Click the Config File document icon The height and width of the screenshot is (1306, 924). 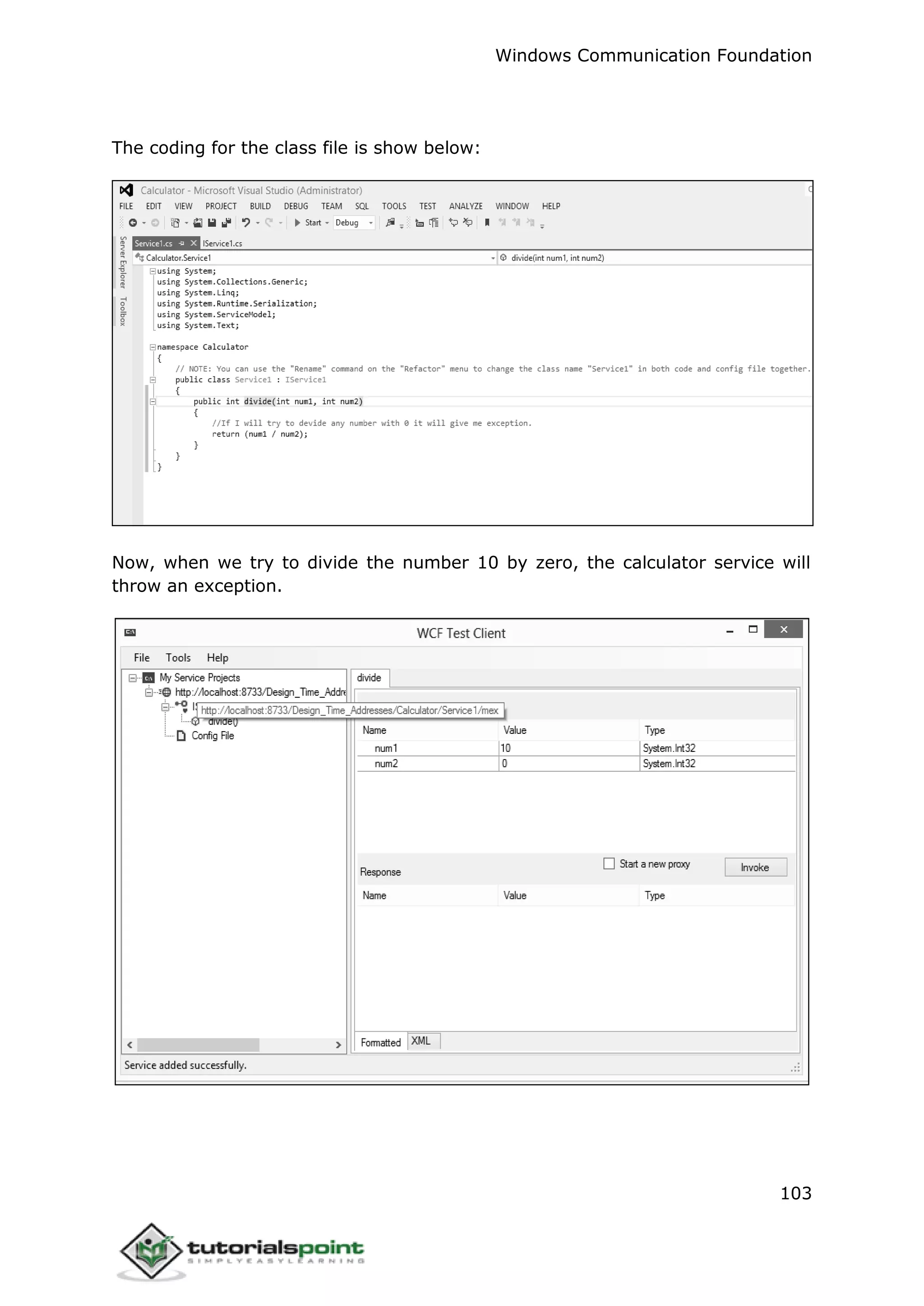pyautogui.click(x=181, y=736)
